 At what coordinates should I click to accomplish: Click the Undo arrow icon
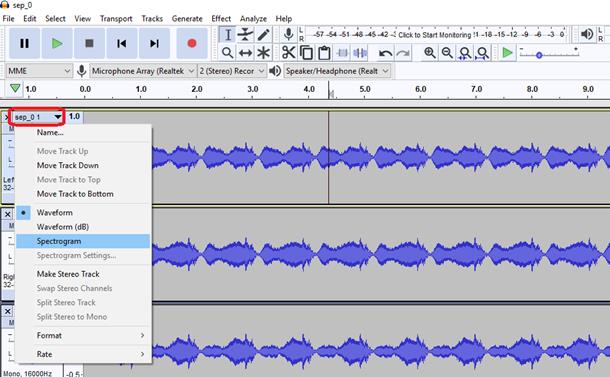[385, 53]
